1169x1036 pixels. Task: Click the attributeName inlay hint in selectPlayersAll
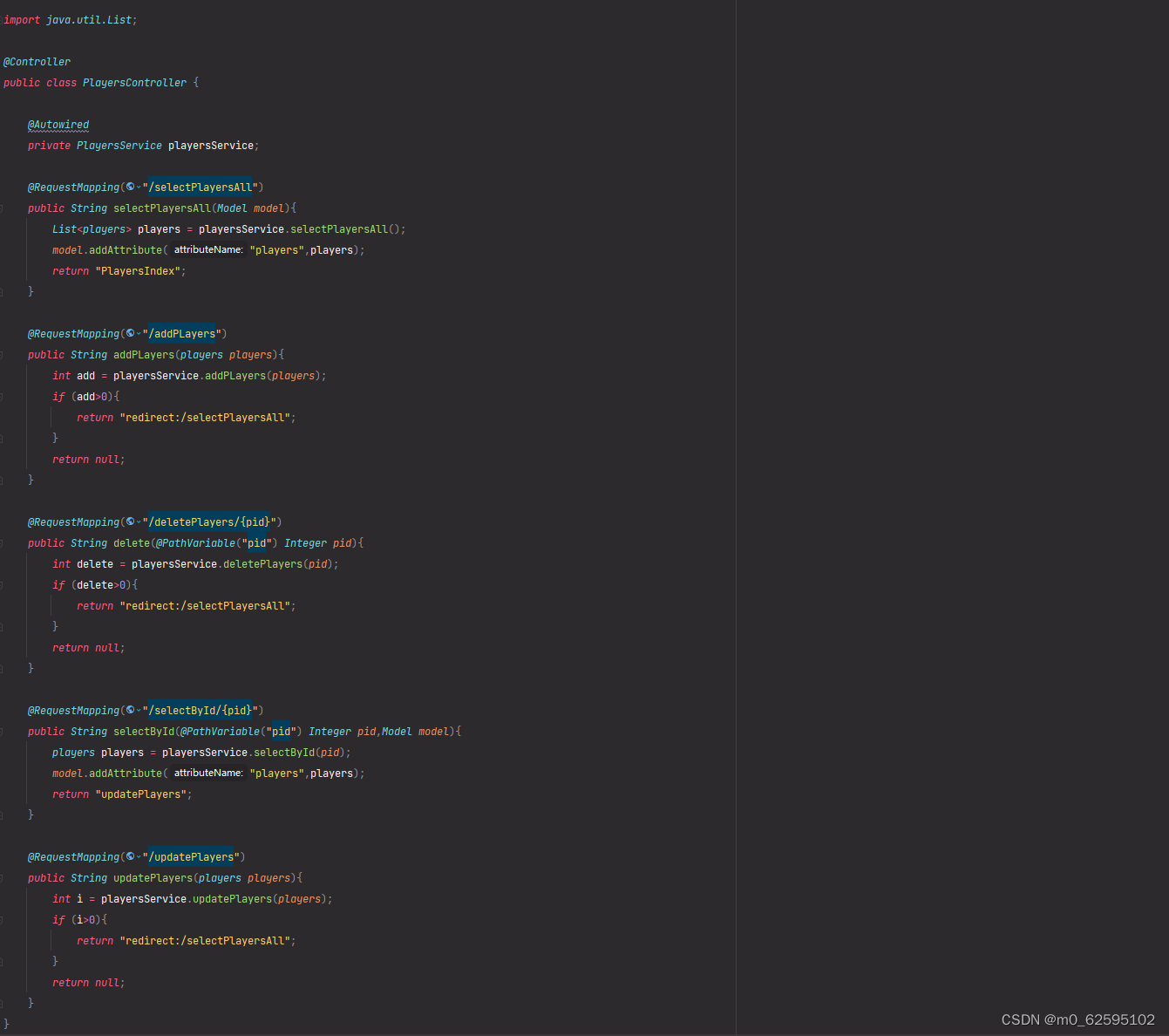pyautogui.click(x=208, y=249)
